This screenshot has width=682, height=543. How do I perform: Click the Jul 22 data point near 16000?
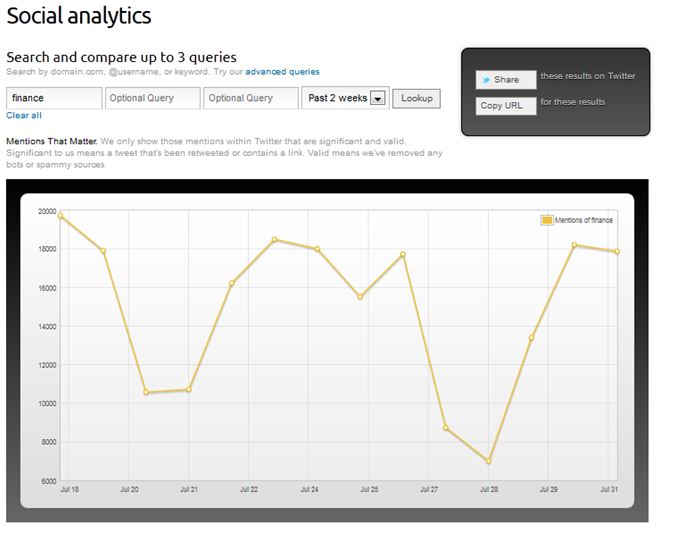(x=232, y=283)
